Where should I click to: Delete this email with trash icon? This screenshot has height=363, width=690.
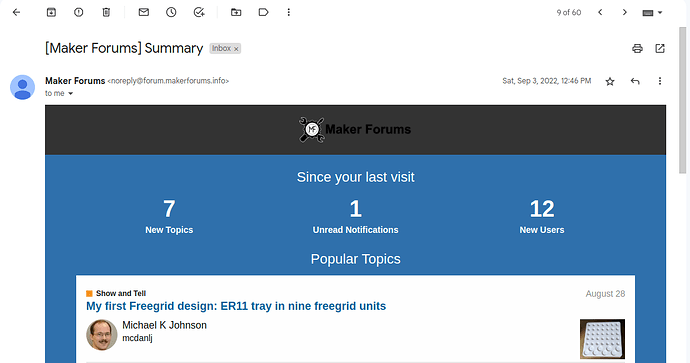106,12
